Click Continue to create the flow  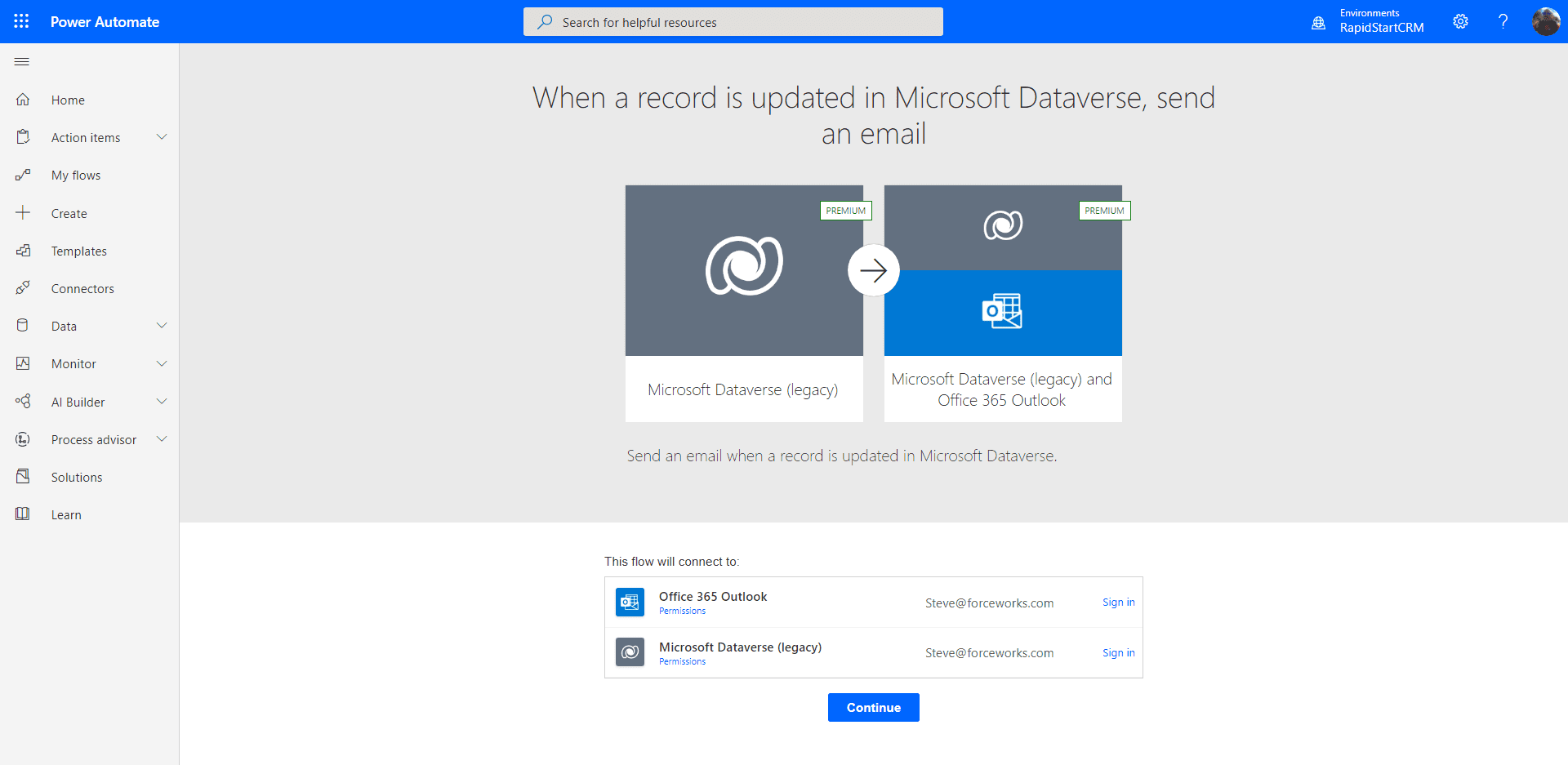(873, 707)
